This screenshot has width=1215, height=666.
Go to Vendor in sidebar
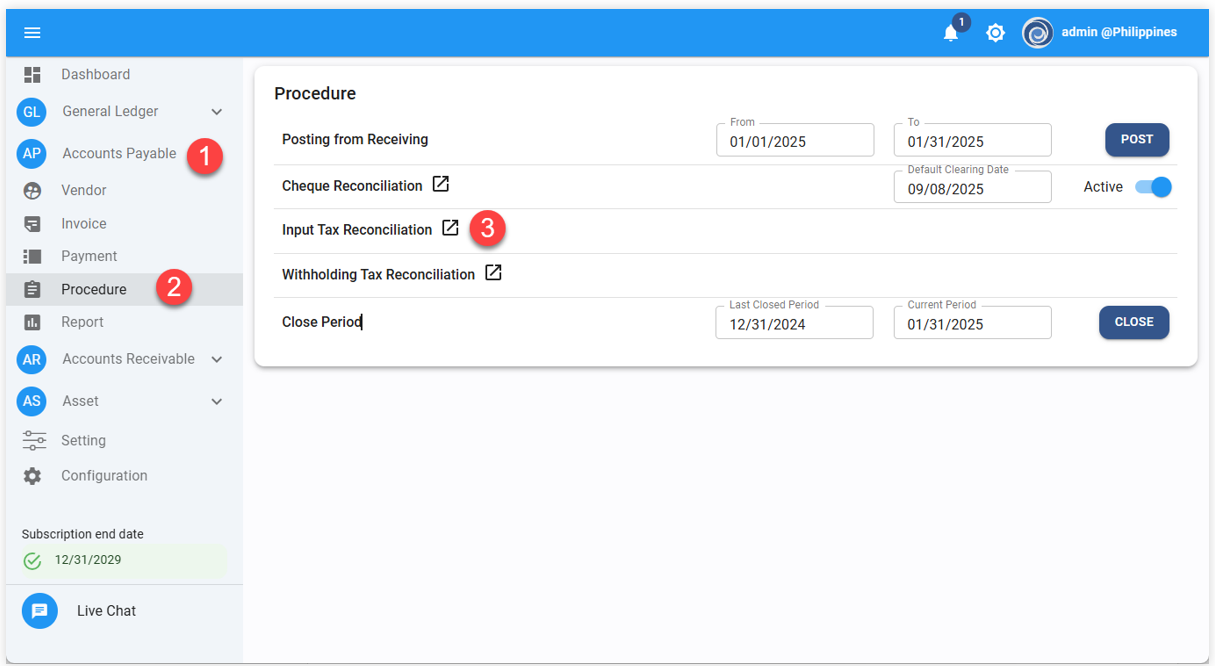(84, 190)
